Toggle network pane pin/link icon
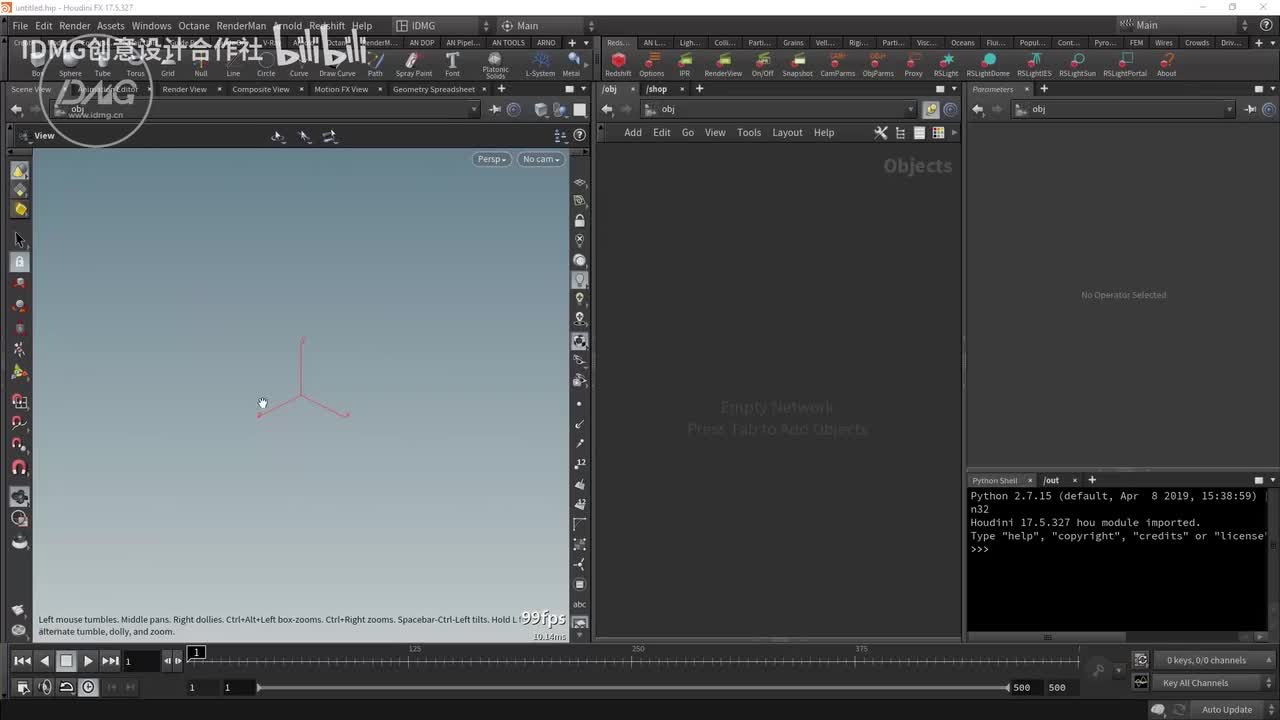Viewport: 1280px width, 720px height. coord(931,109)
